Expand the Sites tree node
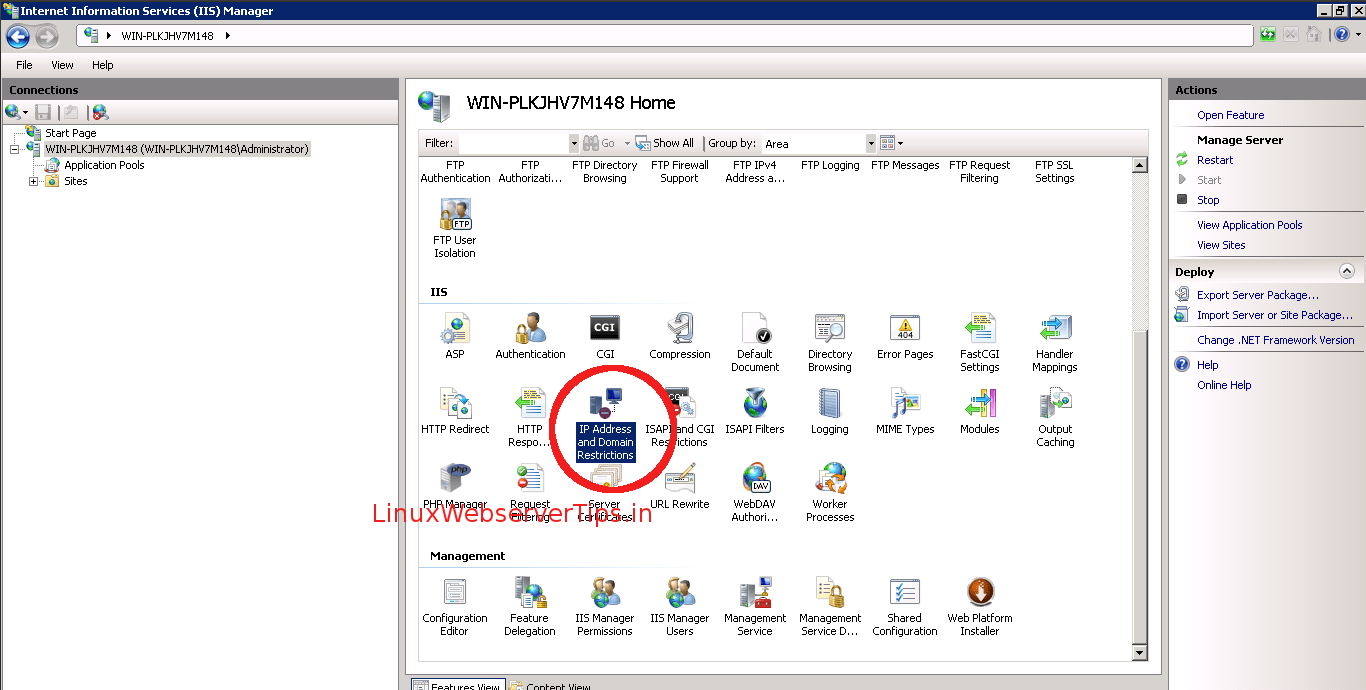1366x690 pixels. pos(33,181)
